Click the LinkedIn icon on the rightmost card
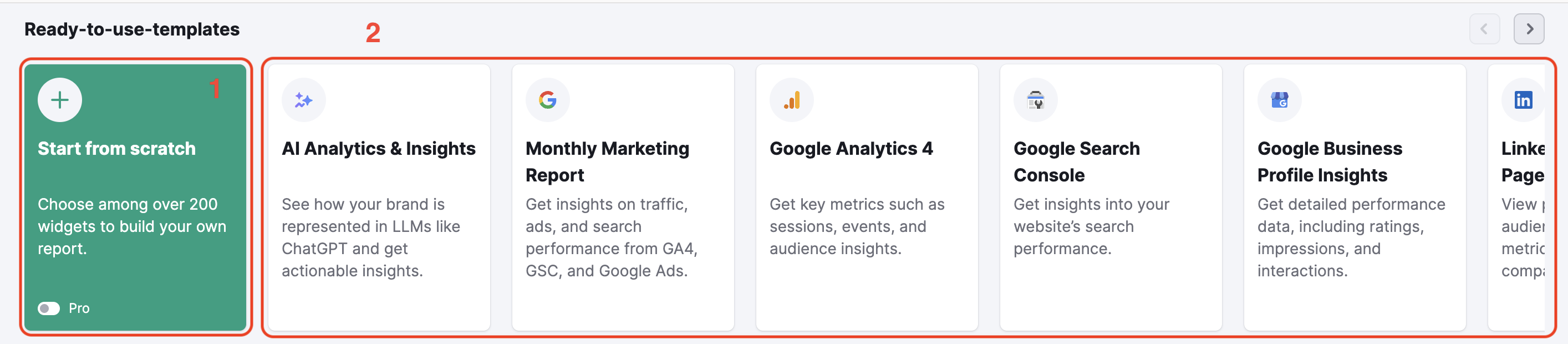This screenshot has height=344, width=1568. pyautogui.click(x=1524, y=99)
